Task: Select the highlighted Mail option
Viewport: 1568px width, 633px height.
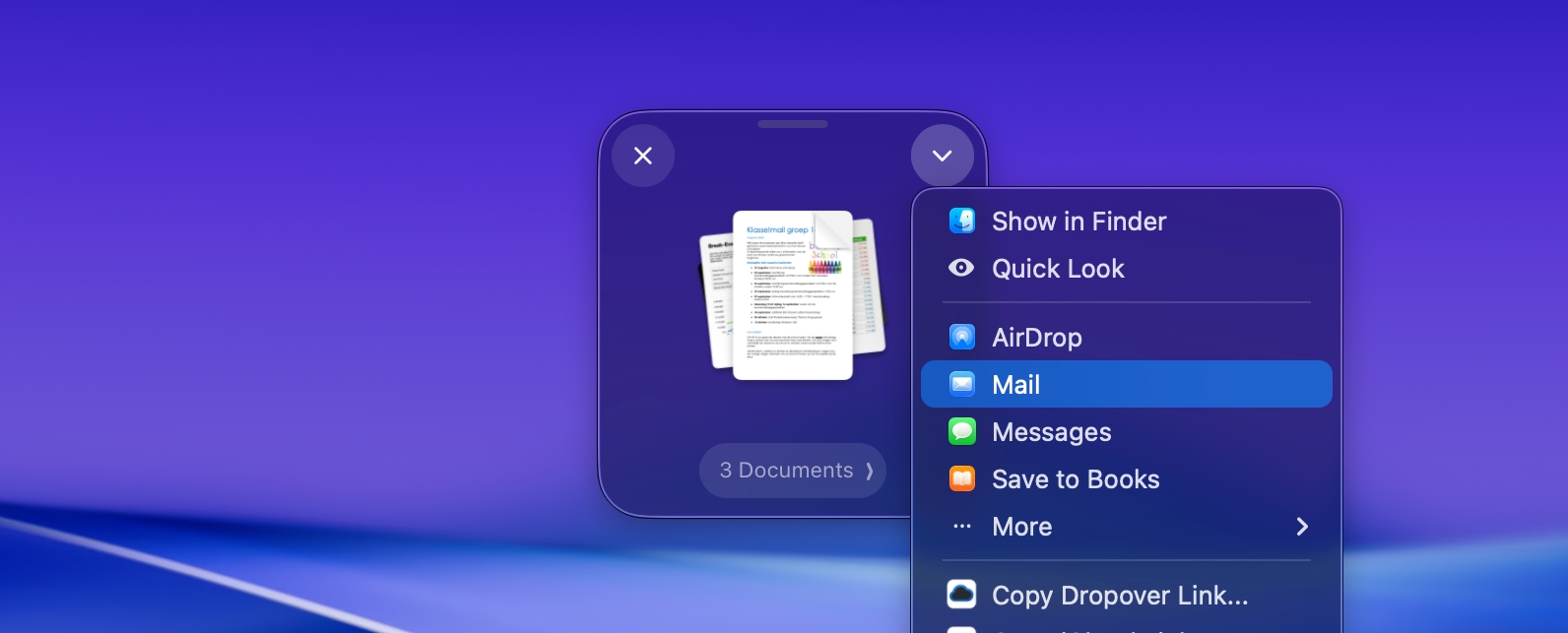Action: 1126,384
